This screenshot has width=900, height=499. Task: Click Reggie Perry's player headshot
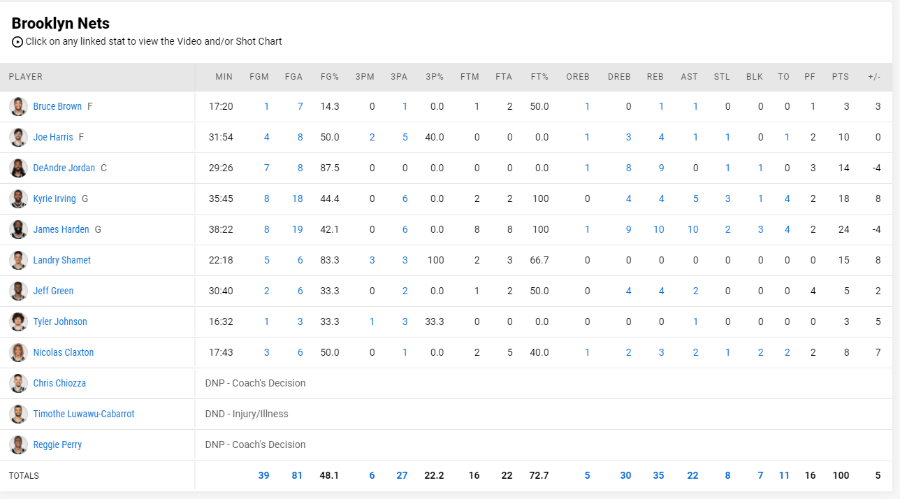tap(18, 444)
